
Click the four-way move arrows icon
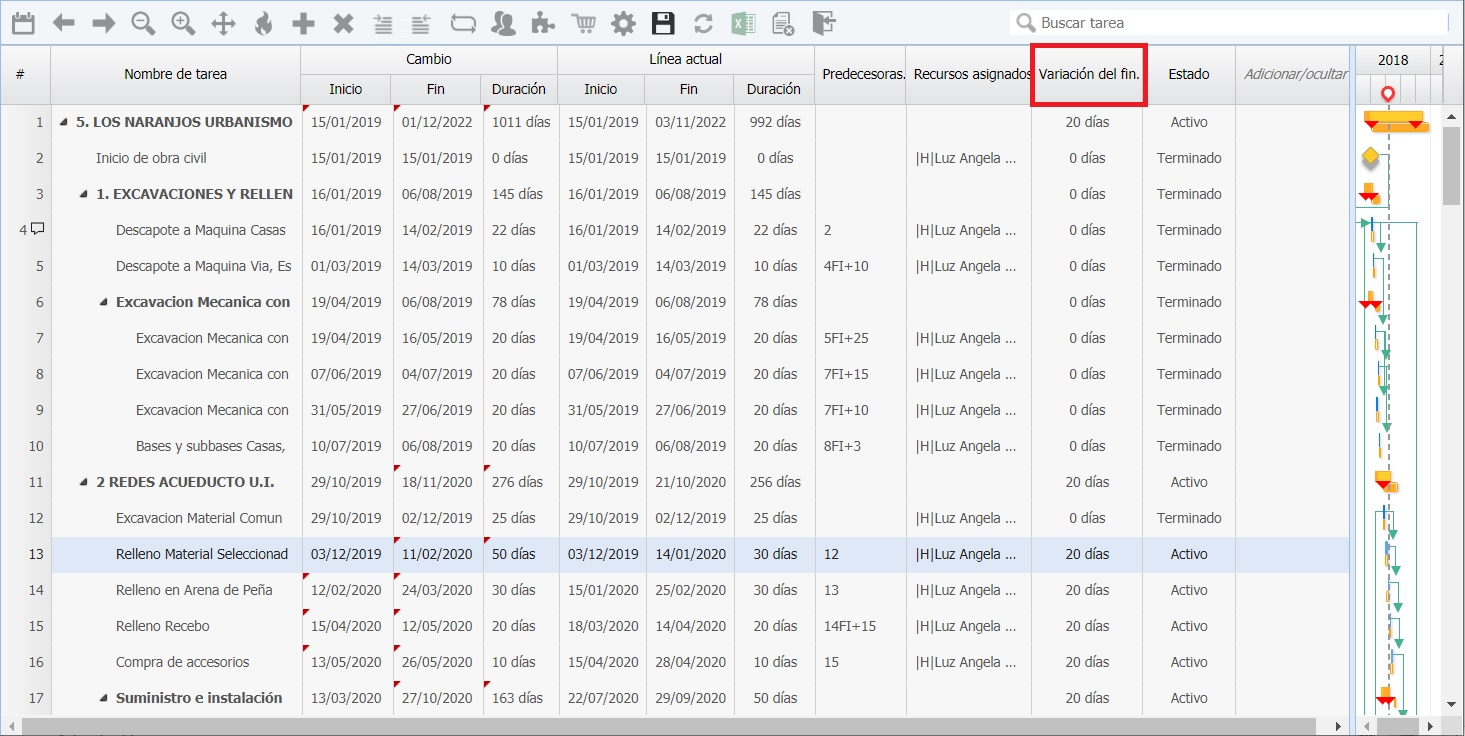[223, 22]
